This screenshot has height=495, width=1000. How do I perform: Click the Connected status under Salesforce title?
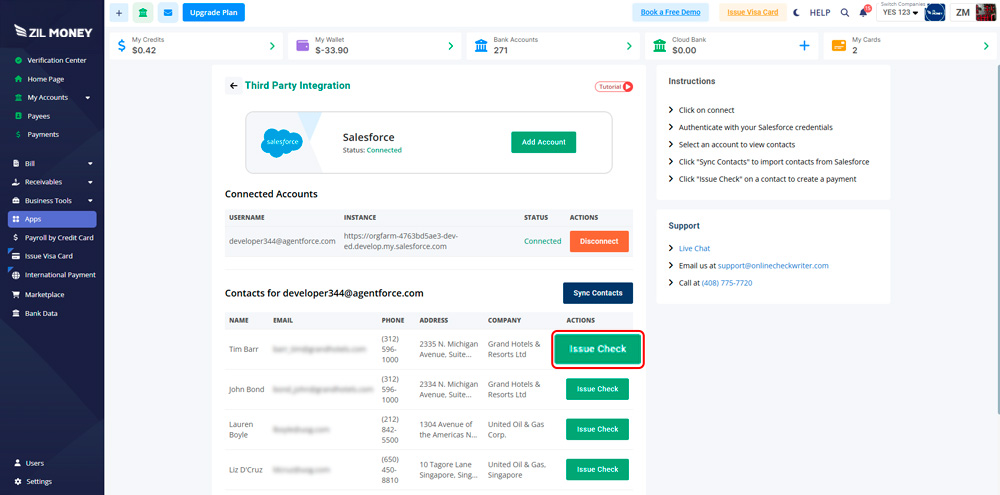384,151
